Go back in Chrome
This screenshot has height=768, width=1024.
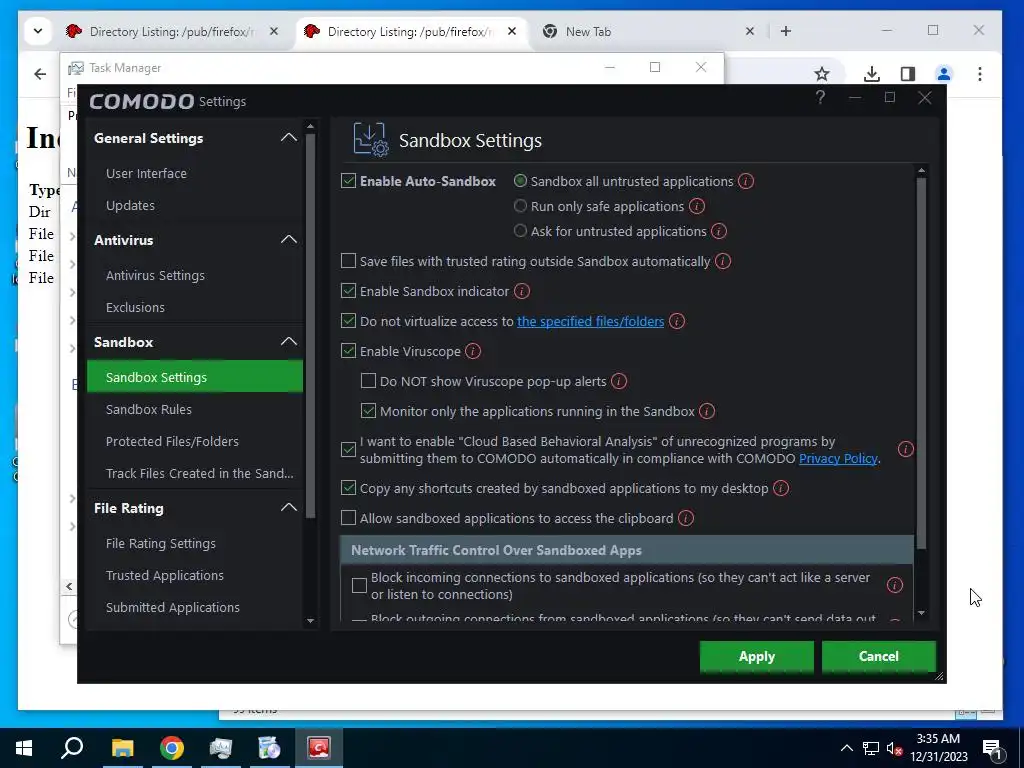[40, 74]
